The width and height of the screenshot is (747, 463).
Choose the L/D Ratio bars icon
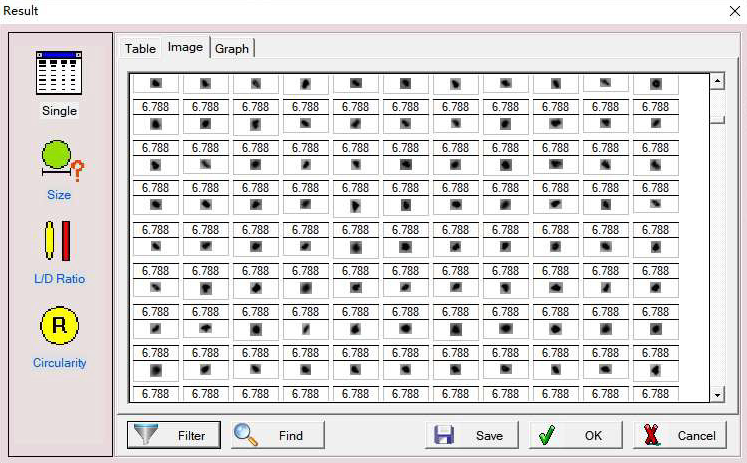(x=58, y=241)
